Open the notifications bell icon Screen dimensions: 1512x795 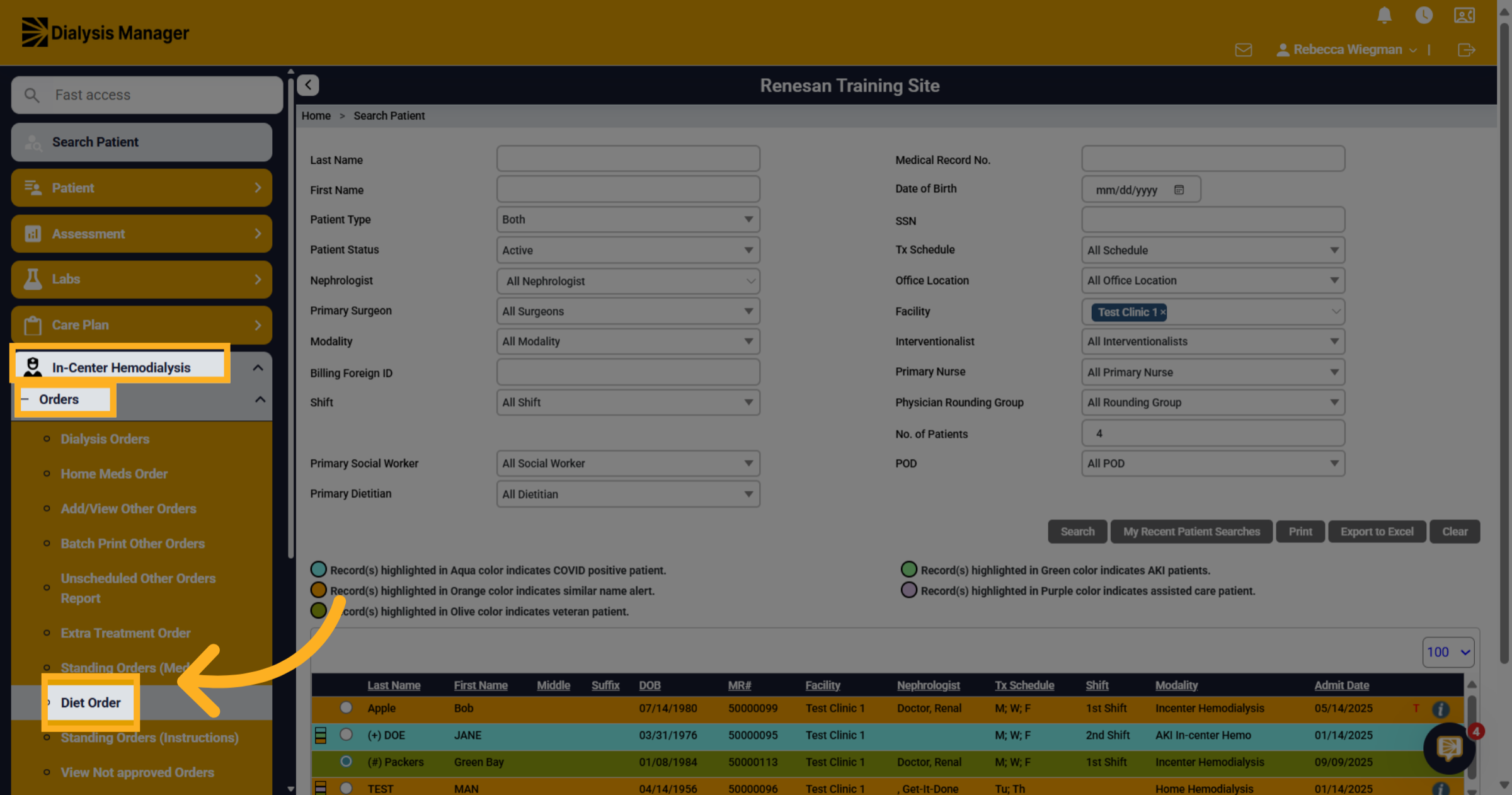click(1383, 15)
